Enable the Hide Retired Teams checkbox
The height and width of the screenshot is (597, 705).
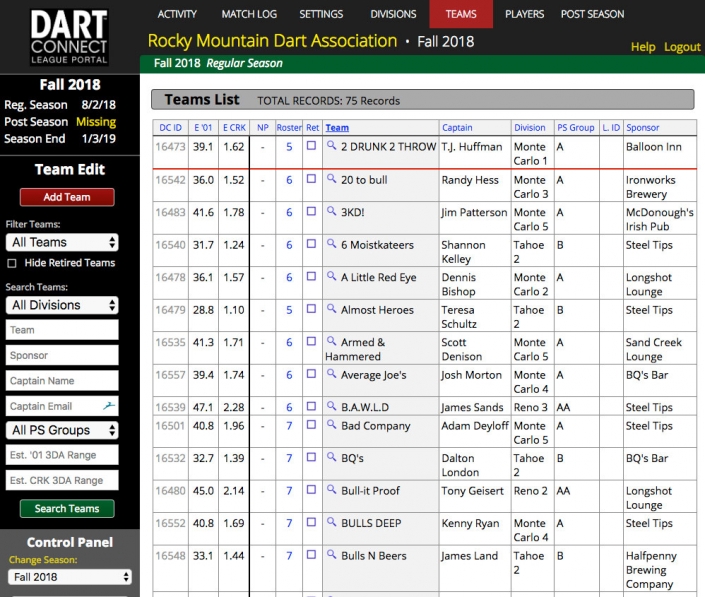pos(12,263)
